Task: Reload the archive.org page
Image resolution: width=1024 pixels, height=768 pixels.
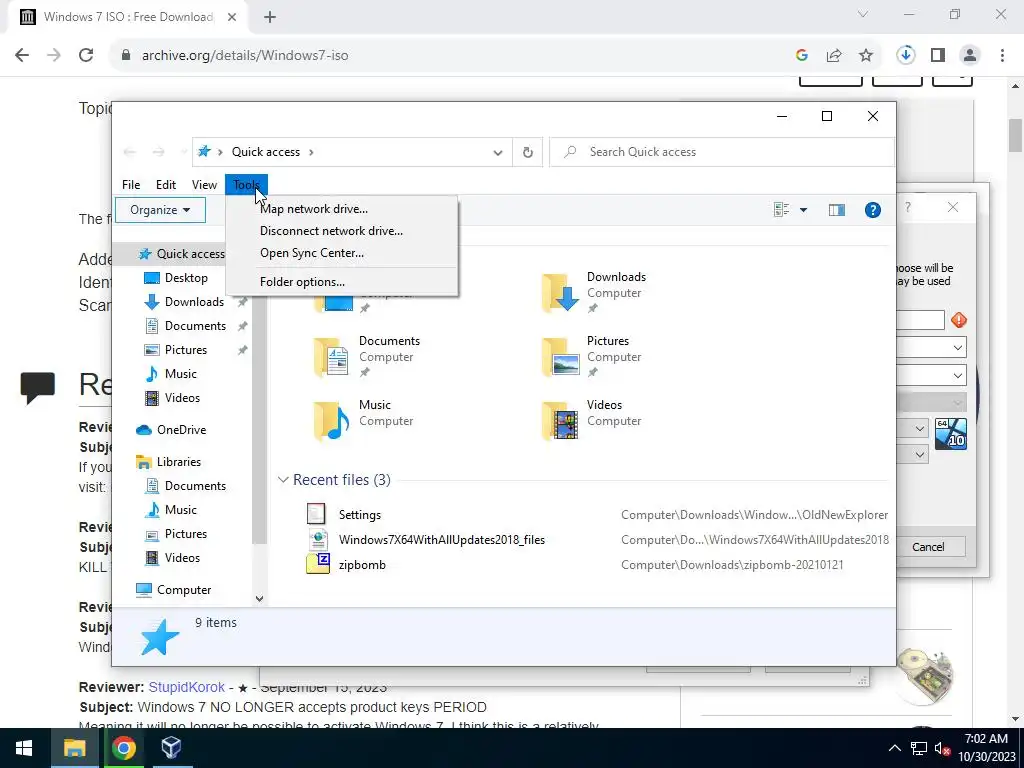Action: pos(86,56)
